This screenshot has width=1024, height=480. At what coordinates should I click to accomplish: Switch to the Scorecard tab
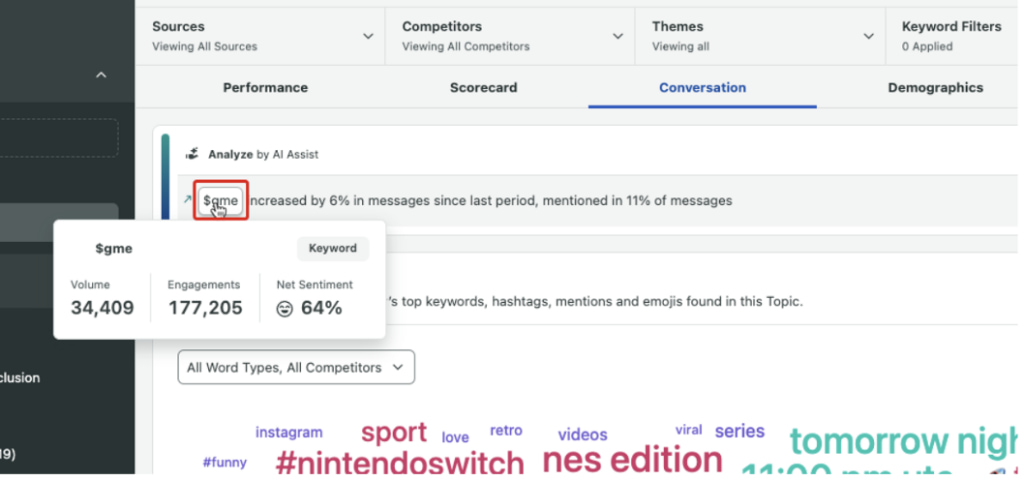coord(483,87)
